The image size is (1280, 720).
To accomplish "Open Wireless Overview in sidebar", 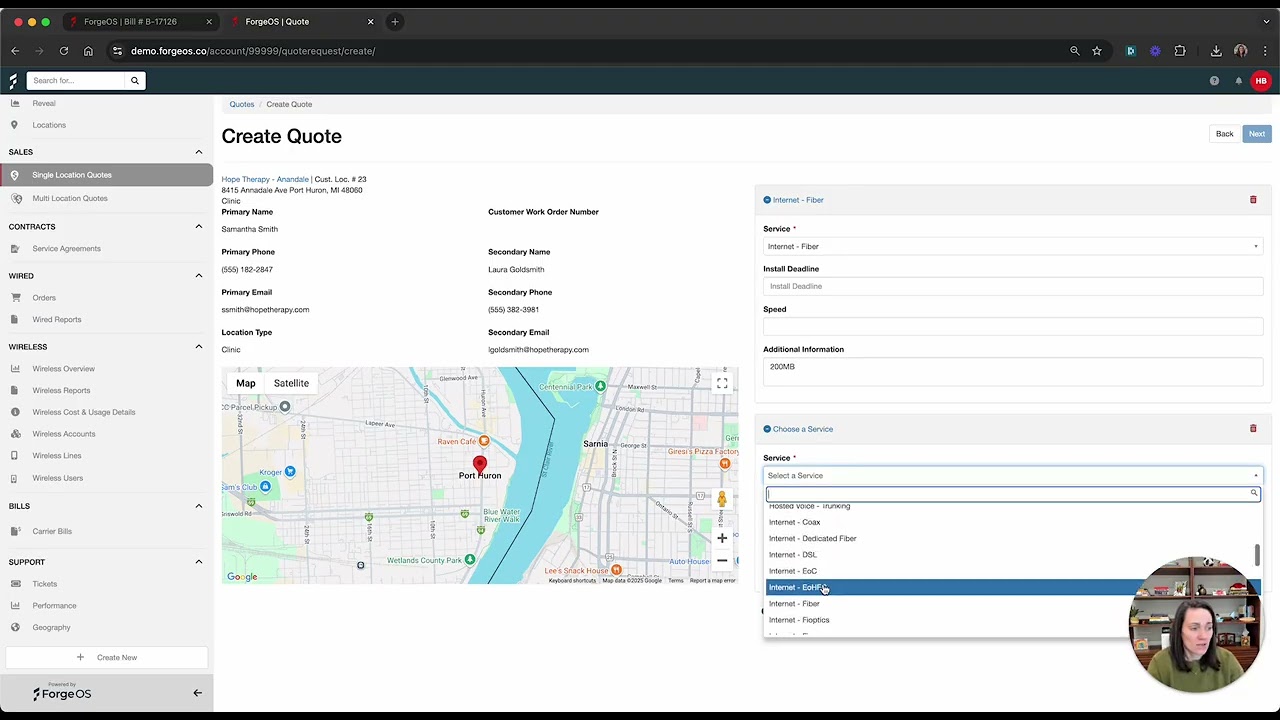I will pos(63,369).
